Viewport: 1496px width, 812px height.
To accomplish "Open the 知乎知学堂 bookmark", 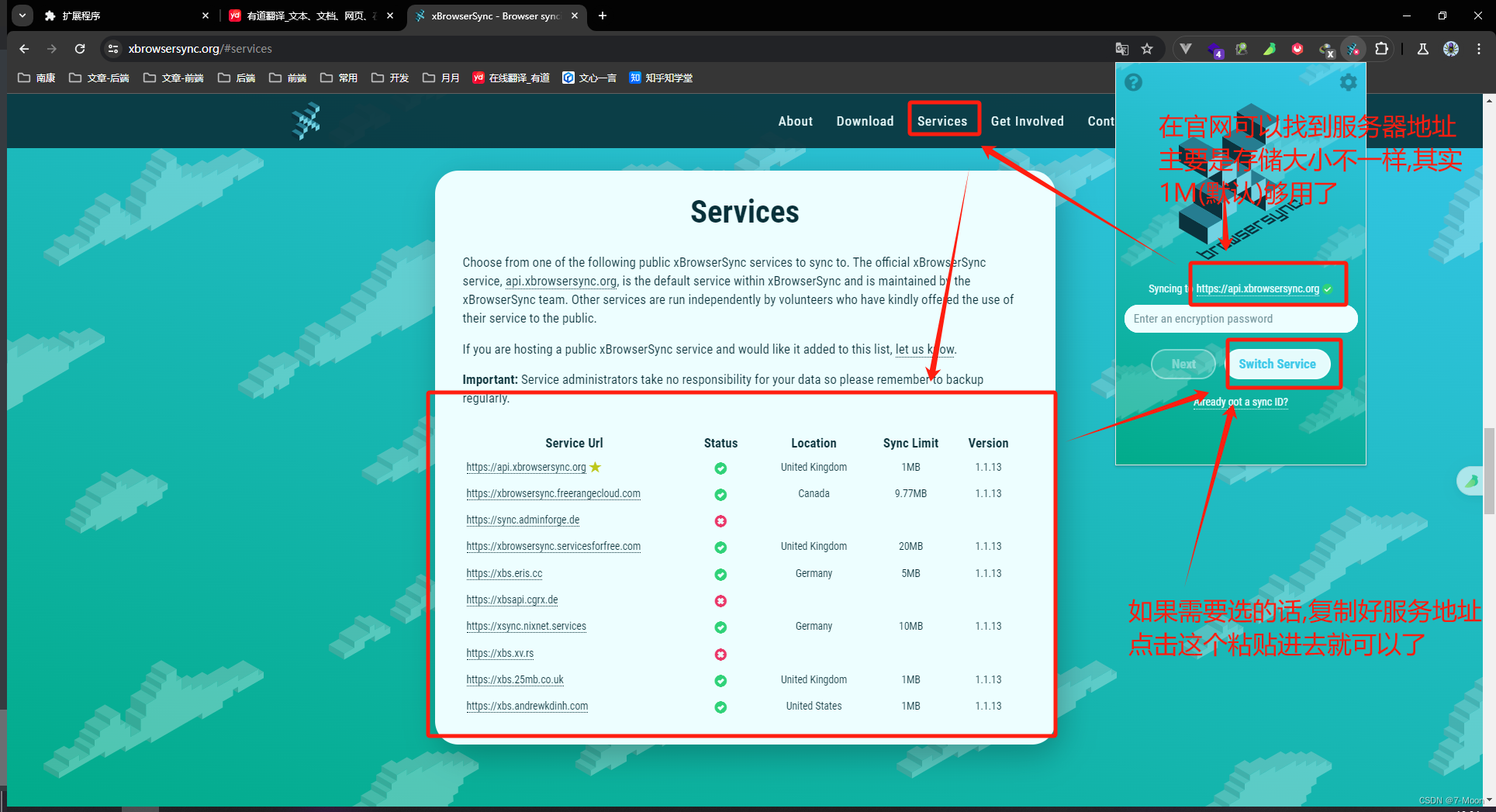I will click(661, 78).
